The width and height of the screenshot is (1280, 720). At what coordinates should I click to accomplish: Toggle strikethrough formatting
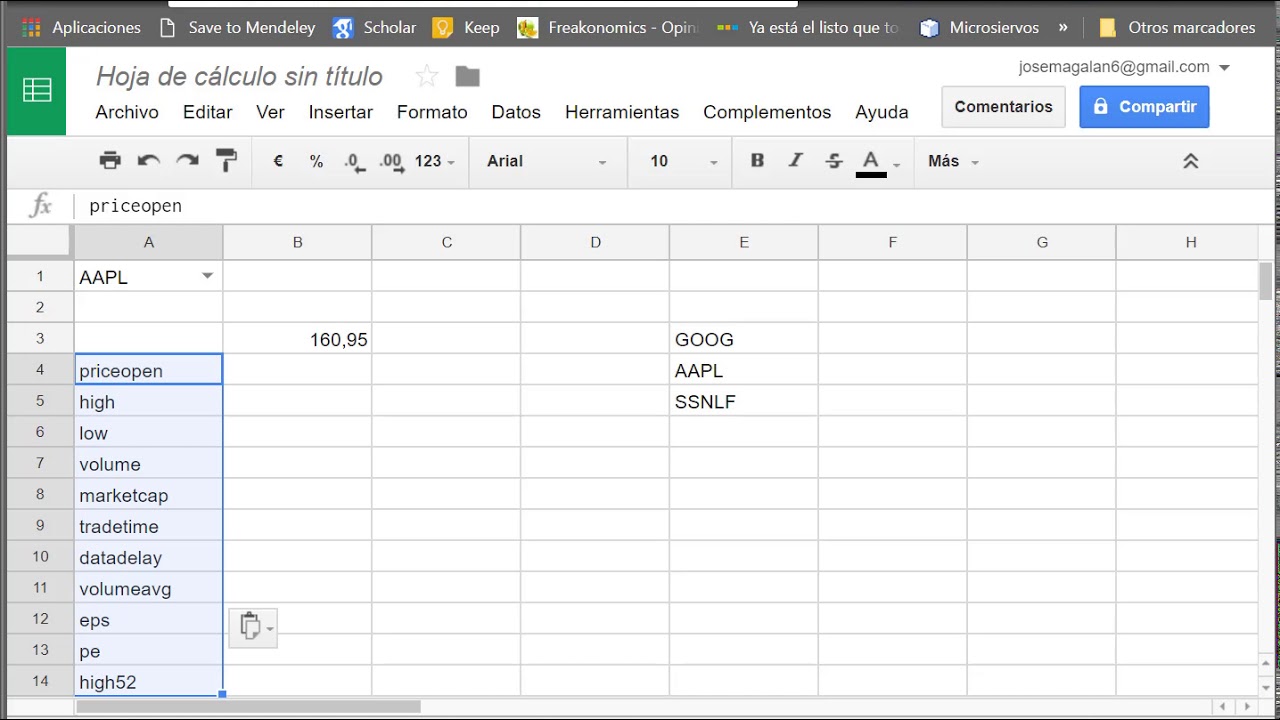(834, 161)
